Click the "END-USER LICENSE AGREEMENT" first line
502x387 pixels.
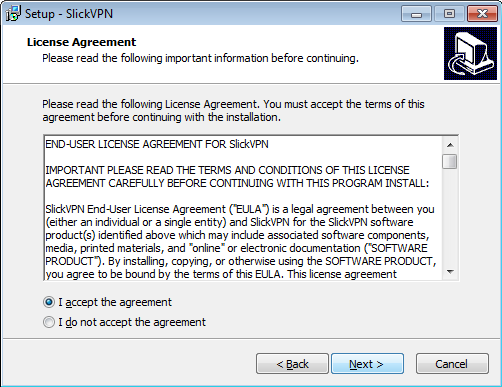tap(157, 144)
